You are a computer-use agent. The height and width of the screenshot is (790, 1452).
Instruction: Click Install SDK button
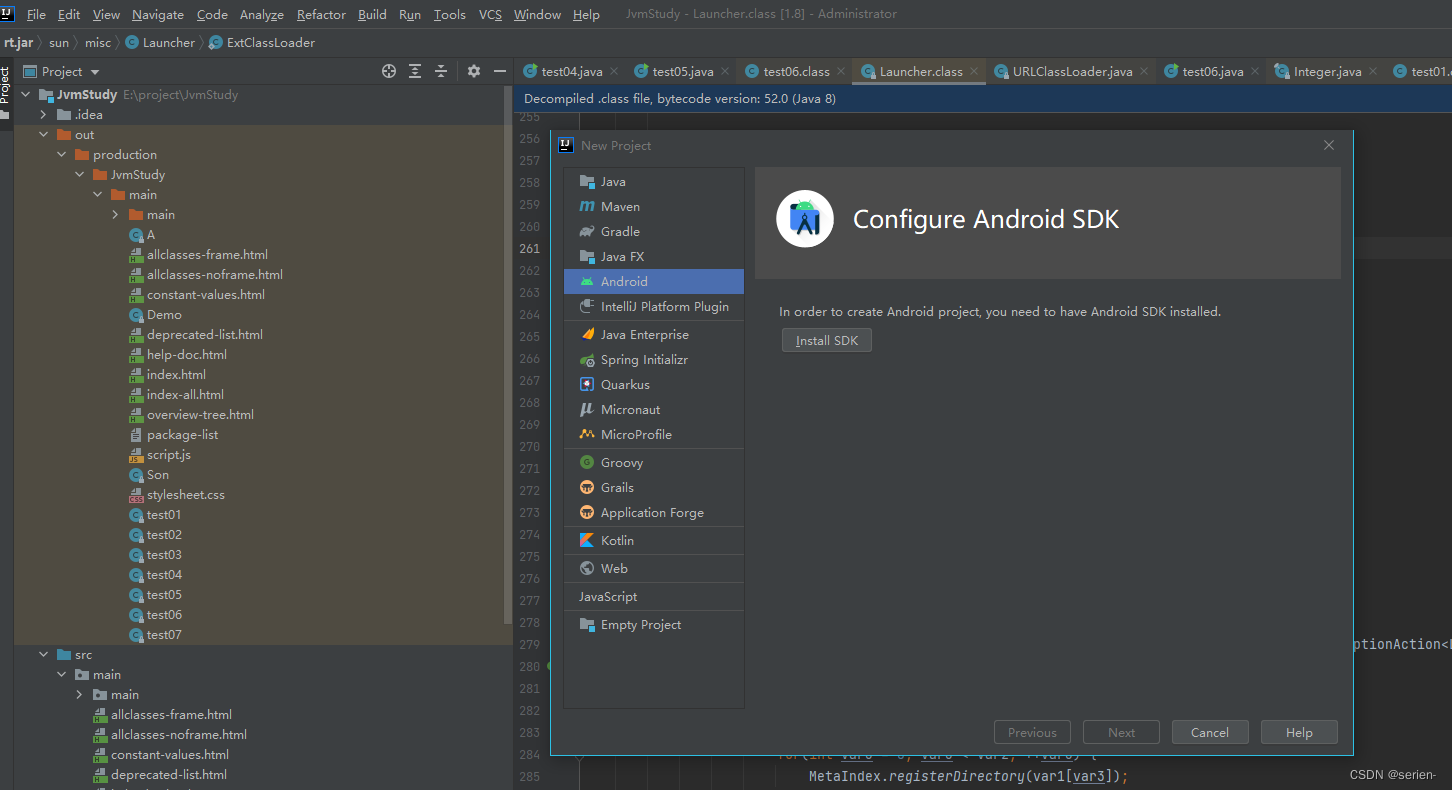pos(827,341)
